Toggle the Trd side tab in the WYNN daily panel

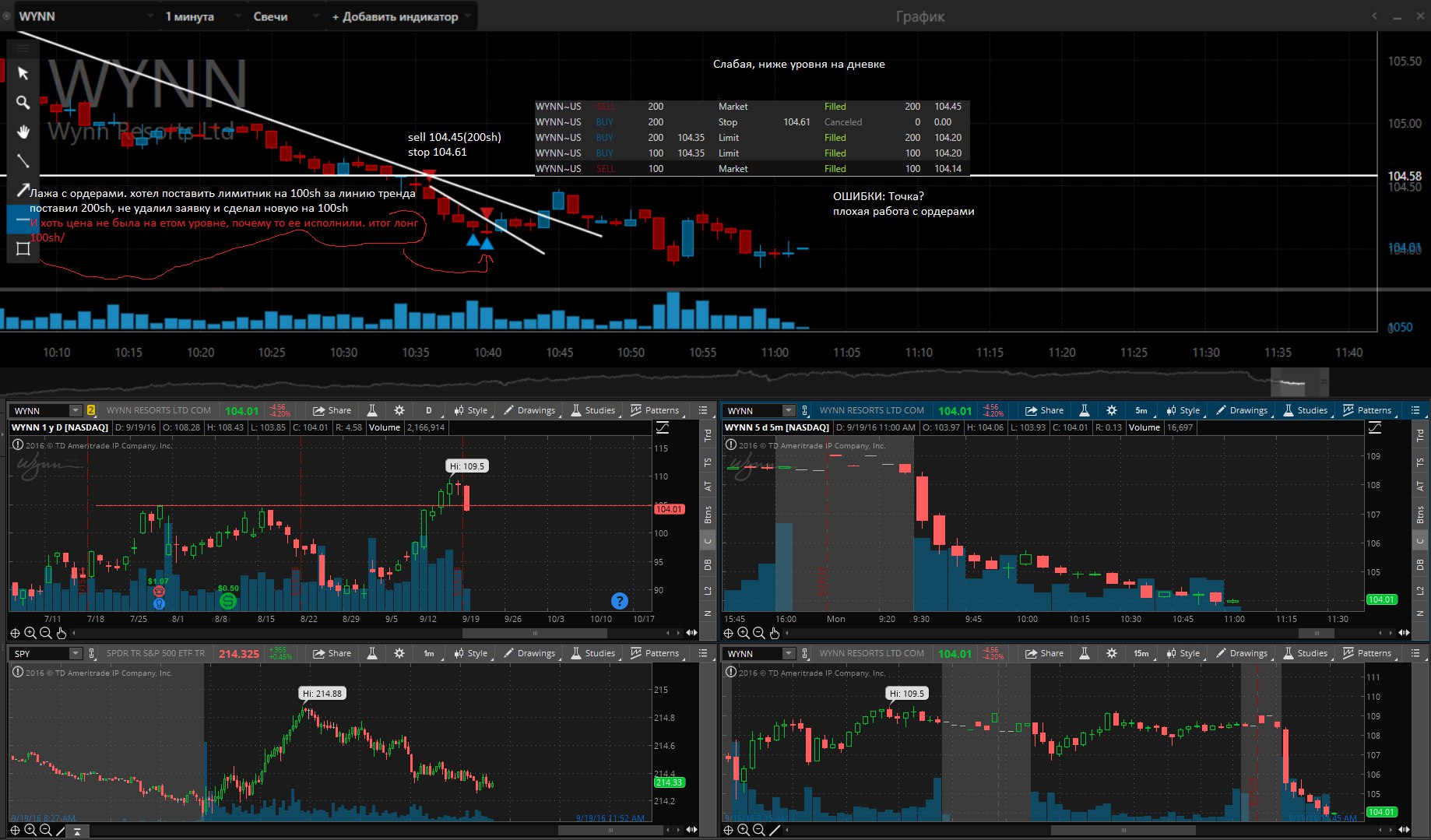pos(708,435)
